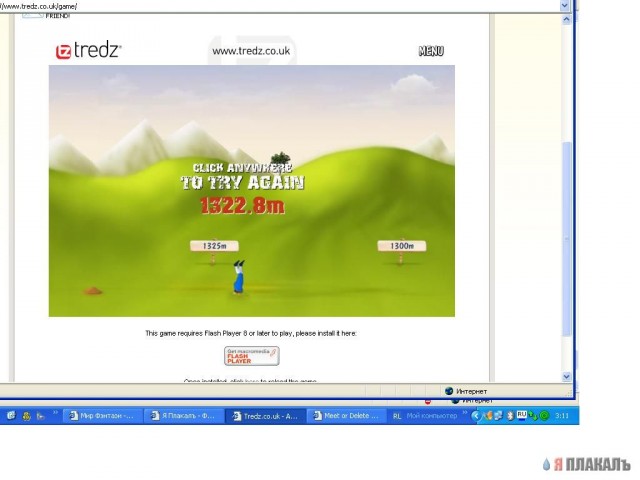Viewport: 640px width, 480px height.
Task: Click the Bluetooth tray icon
Action: 510,416
